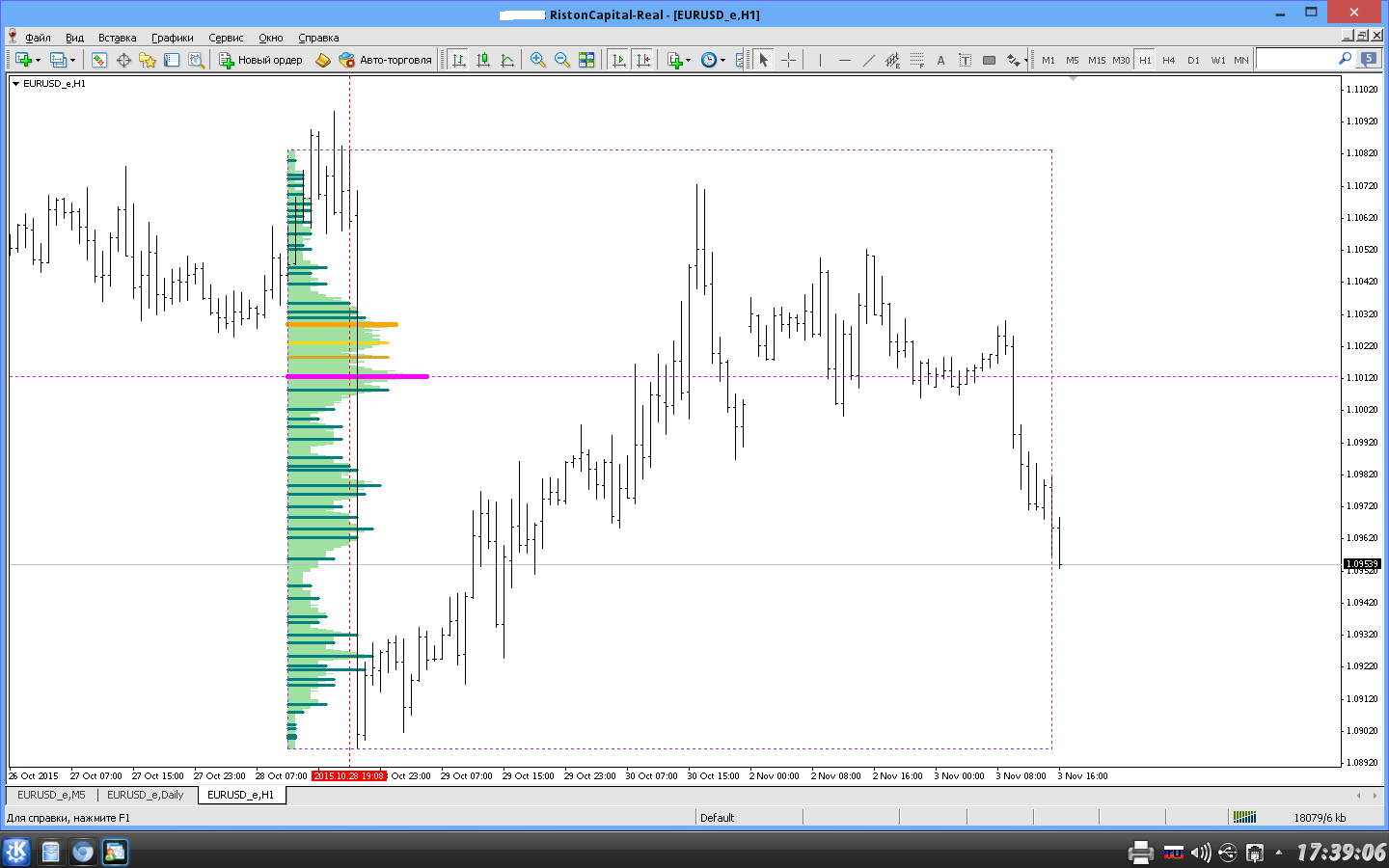Screen dimensions: 1389x868
Task: Expand the indicators list dropdown
Action: 688,61
